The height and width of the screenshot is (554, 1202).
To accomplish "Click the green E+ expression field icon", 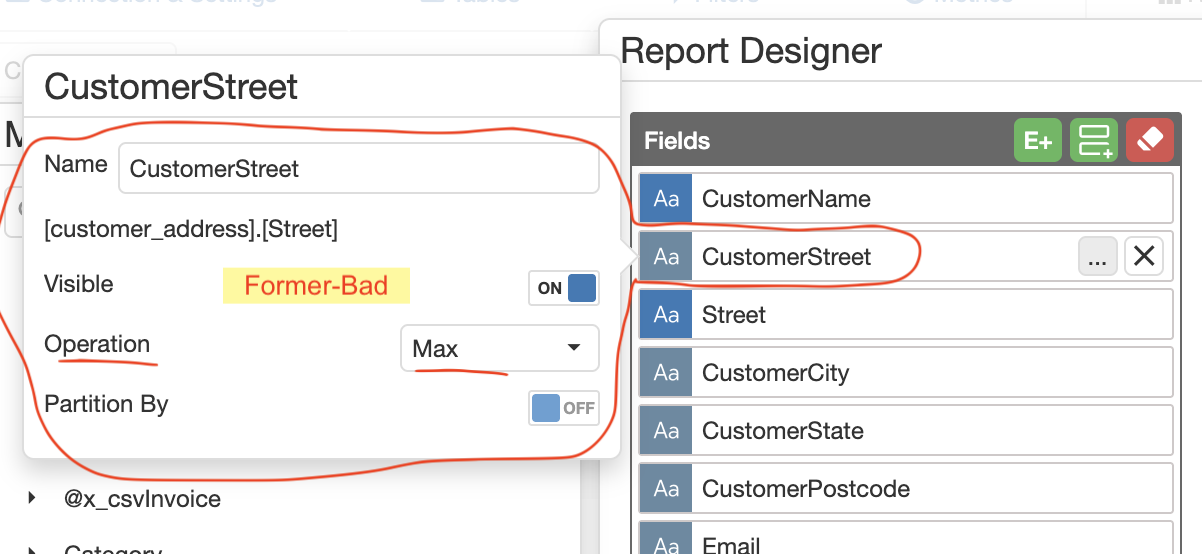I will 1038,141.
